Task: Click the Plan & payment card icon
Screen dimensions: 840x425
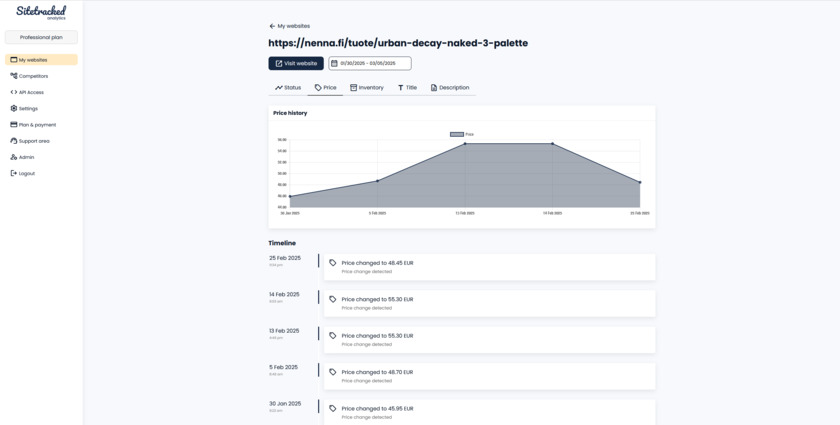Action: coord(14,125)
